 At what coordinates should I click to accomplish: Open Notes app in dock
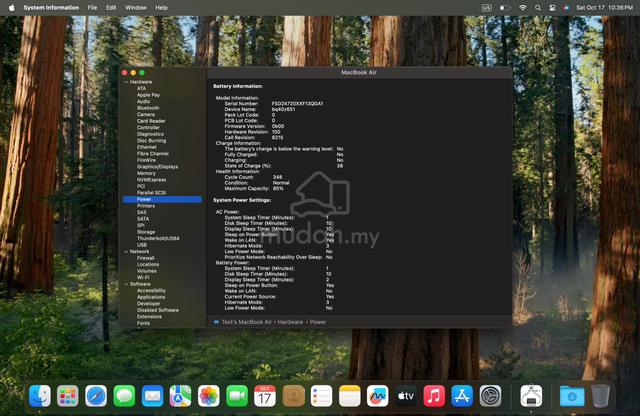(349, 396)
